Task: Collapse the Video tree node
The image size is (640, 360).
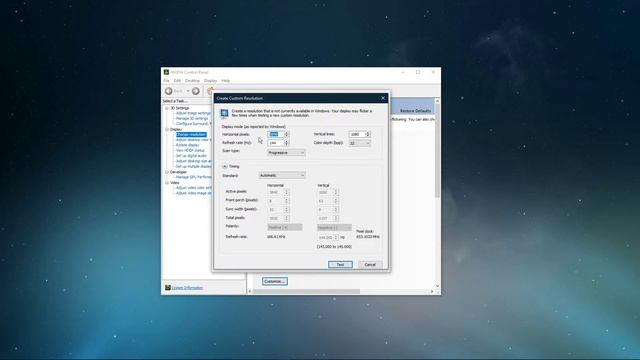Action: [167, 183]
